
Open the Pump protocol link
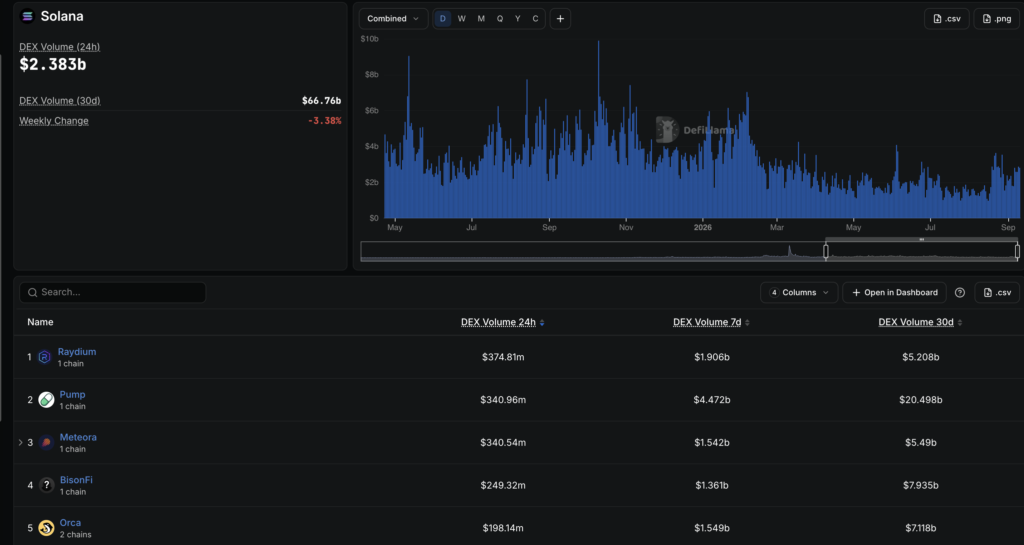point(72,394)
